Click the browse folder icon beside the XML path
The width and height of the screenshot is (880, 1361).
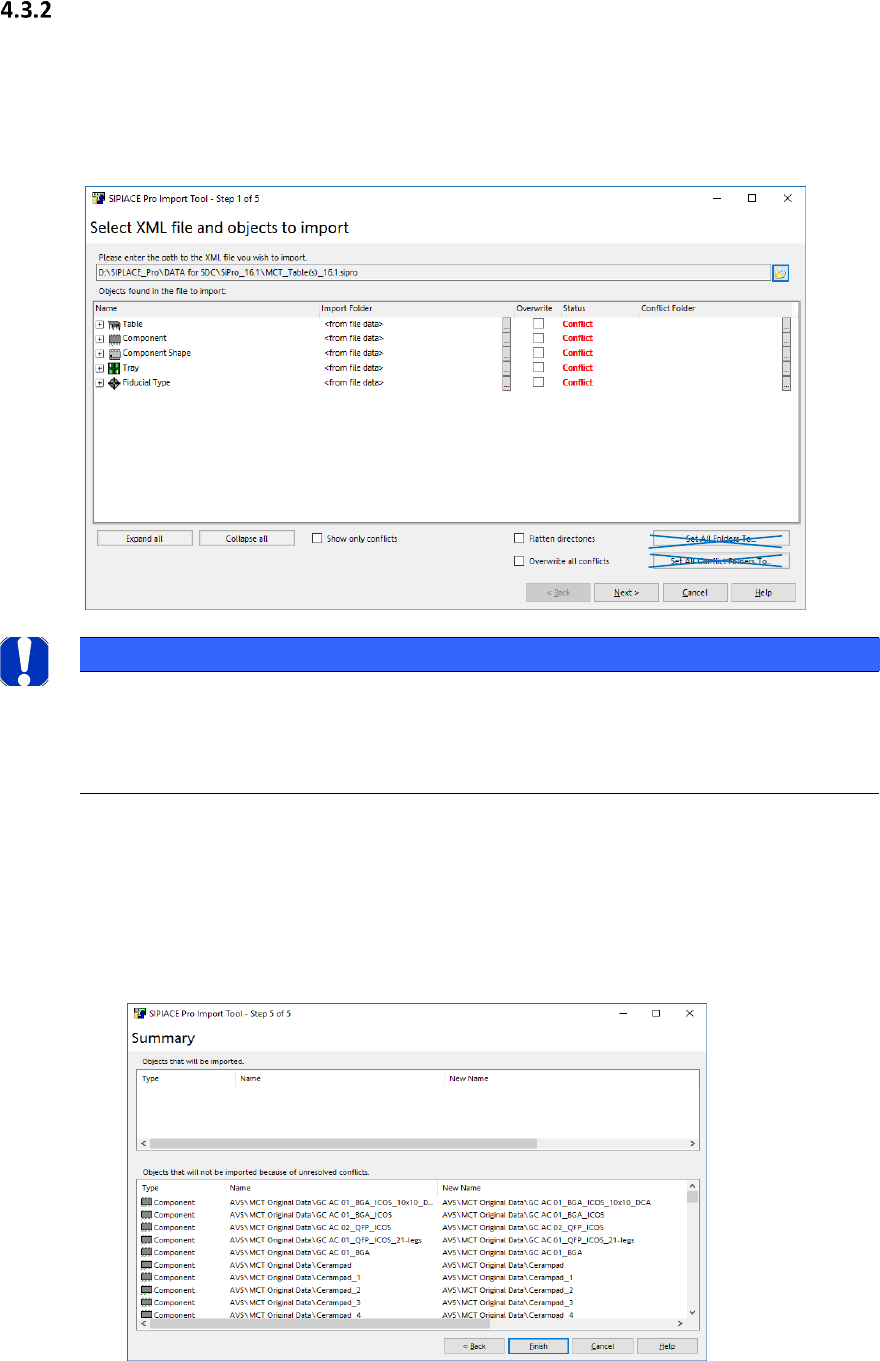780,272
